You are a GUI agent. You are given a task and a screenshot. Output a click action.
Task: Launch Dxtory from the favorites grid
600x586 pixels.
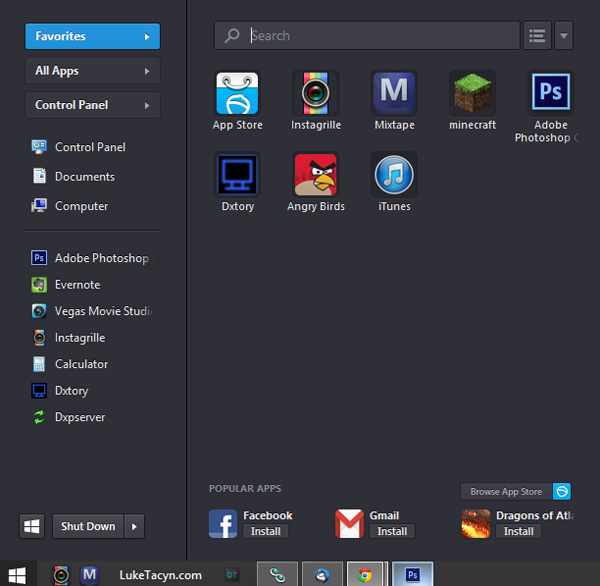click(x=237, y=175)
